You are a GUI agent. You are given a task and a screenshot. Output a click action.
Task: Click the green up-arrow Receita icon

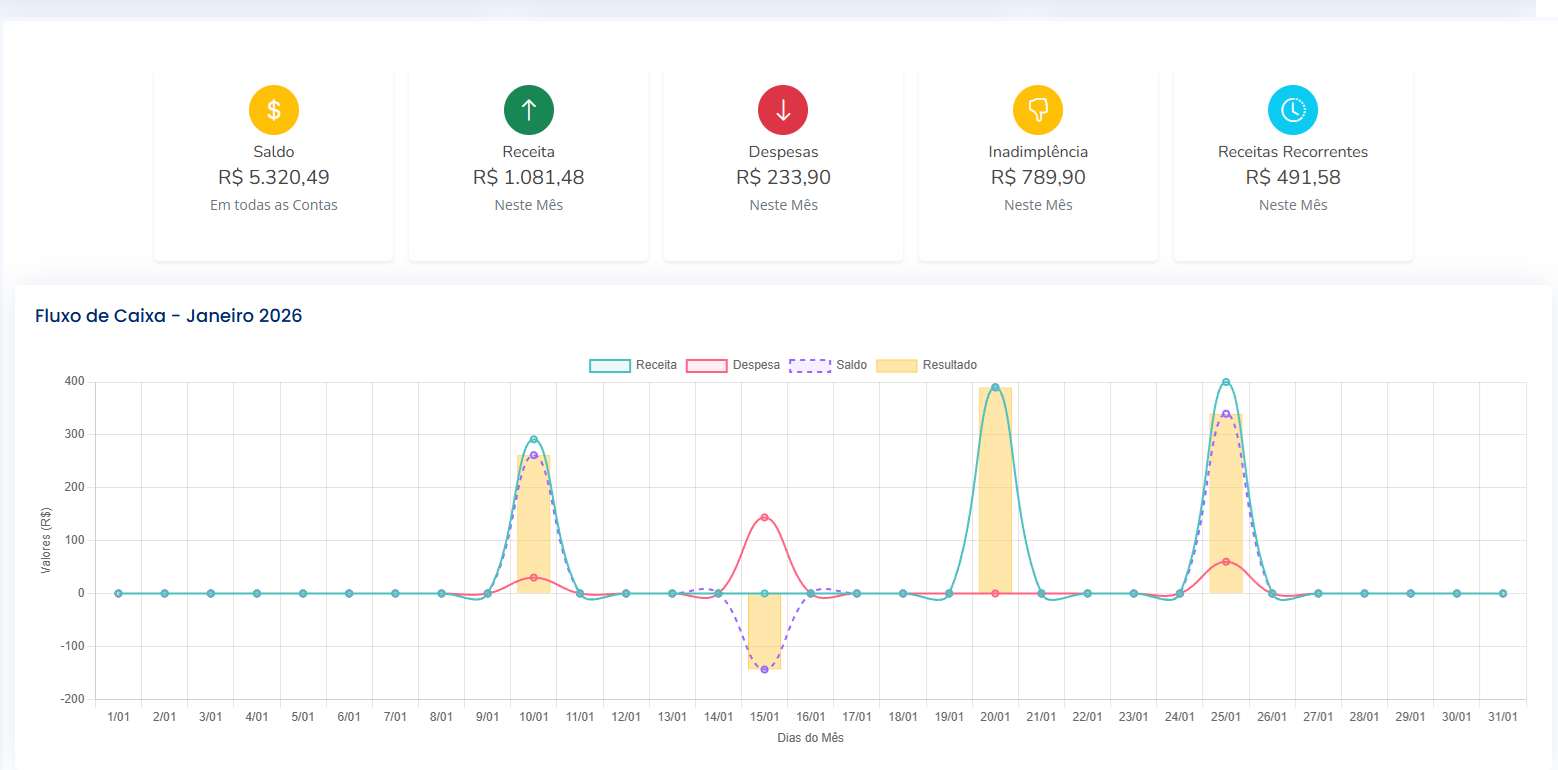tap(528, 110)
